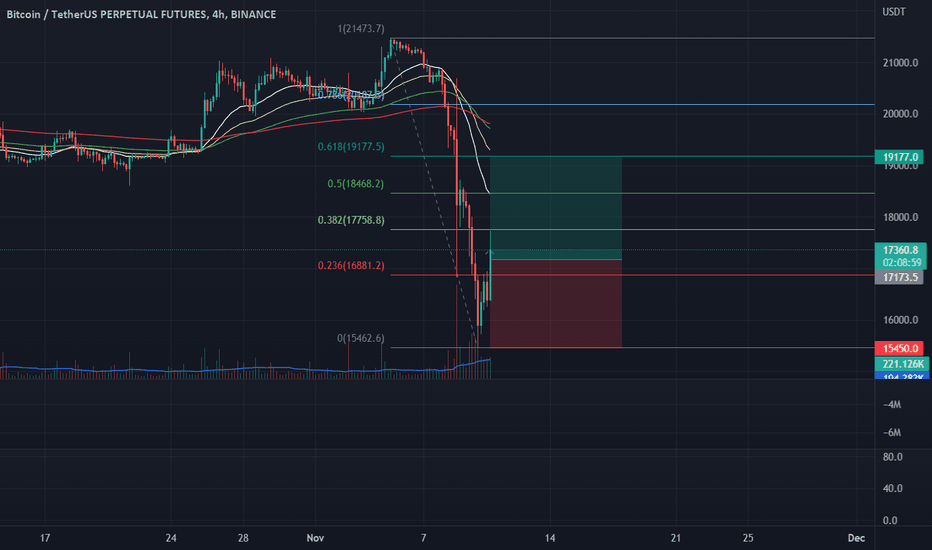Click the 221.126K volume value tag
The image size is (932, 550).
coord(902,364)
